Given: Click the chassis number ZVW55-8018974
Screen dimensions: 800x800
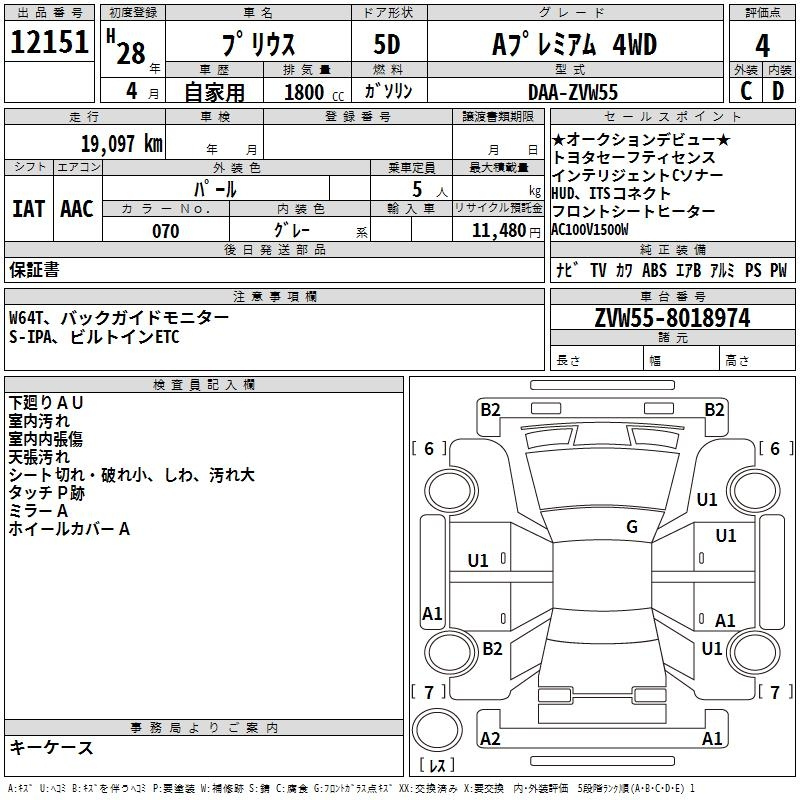Looking at the screenshot, I should [672, 318].
